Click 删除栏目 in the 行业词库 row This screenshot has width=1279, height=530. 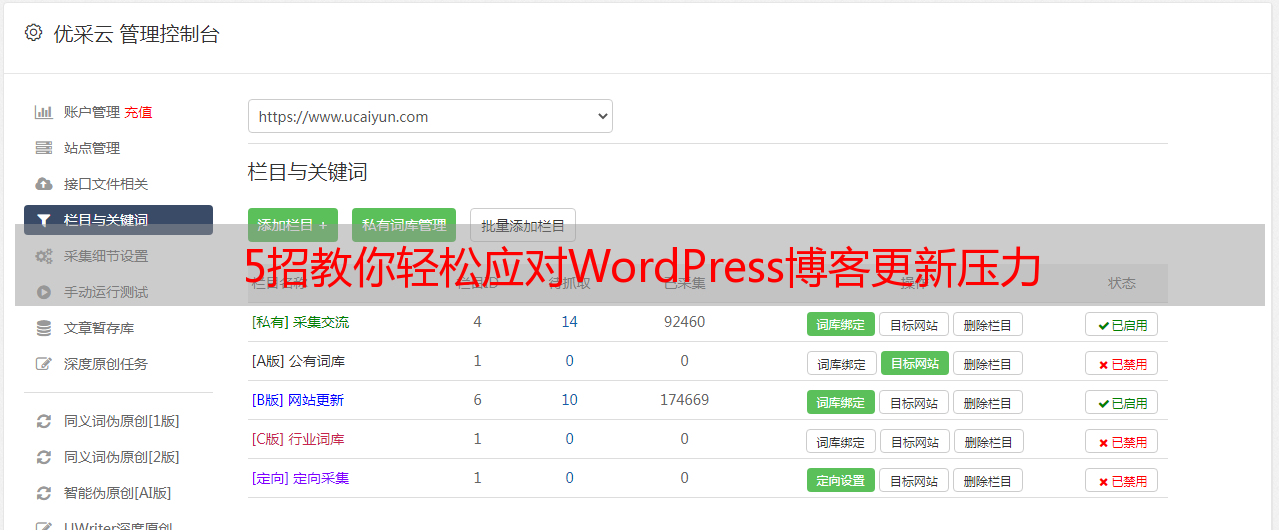click(989, 441)
